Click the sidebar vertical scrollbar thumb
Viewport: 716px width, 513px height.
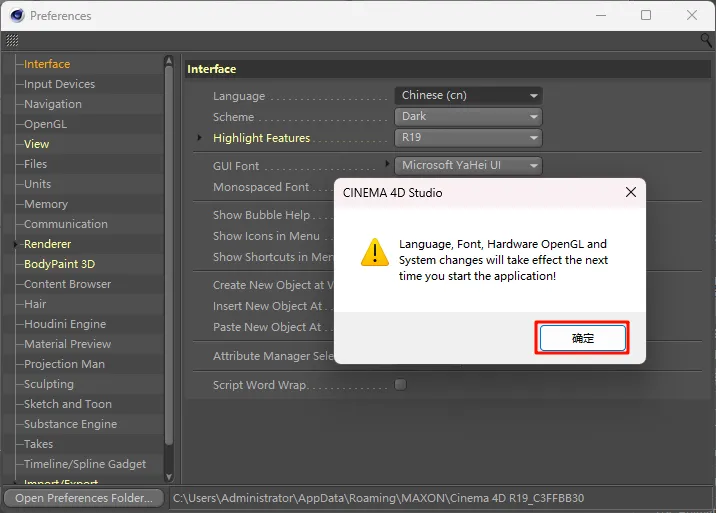click(x=168, y=256)
